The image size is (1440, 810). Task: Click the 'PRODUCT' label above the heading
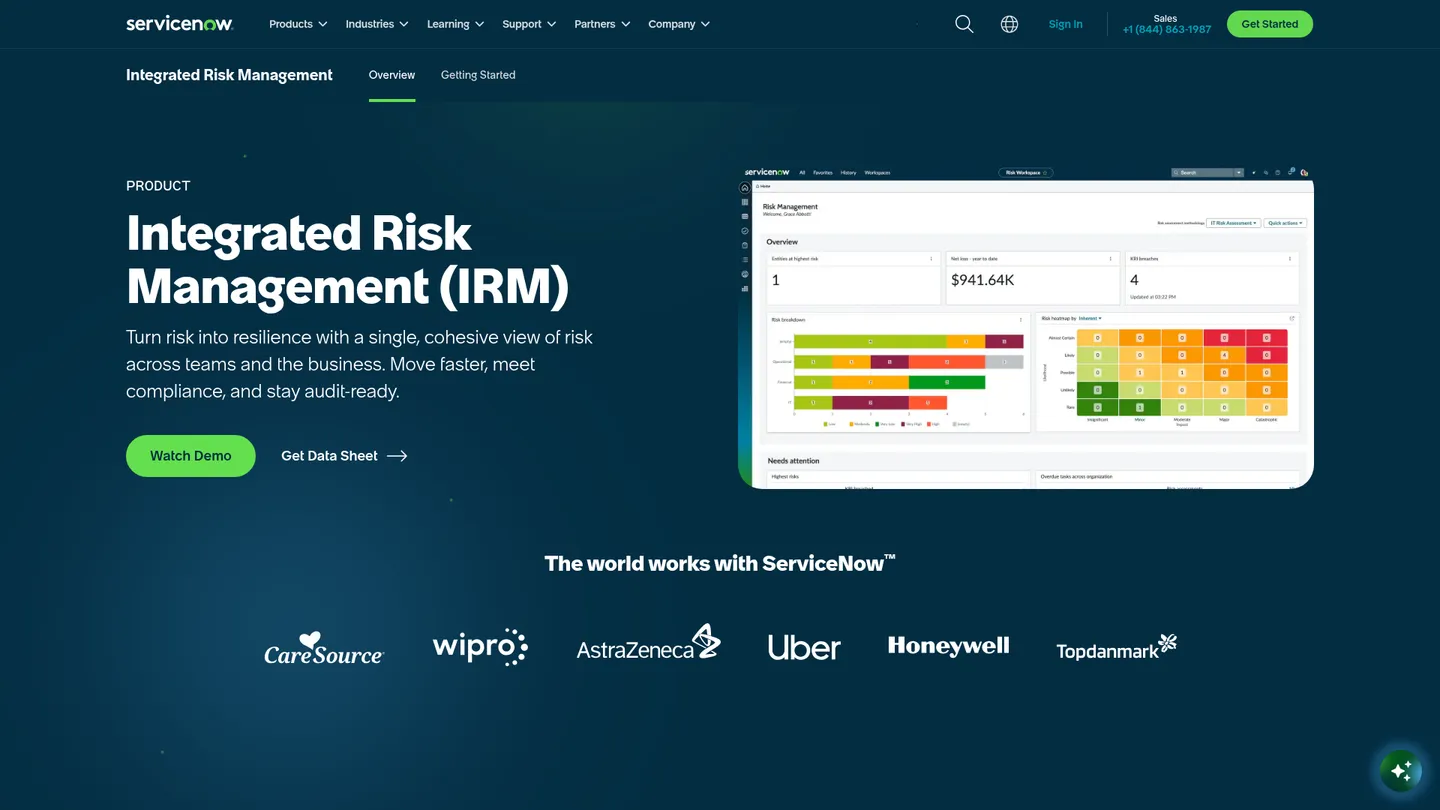click(158, 186)
